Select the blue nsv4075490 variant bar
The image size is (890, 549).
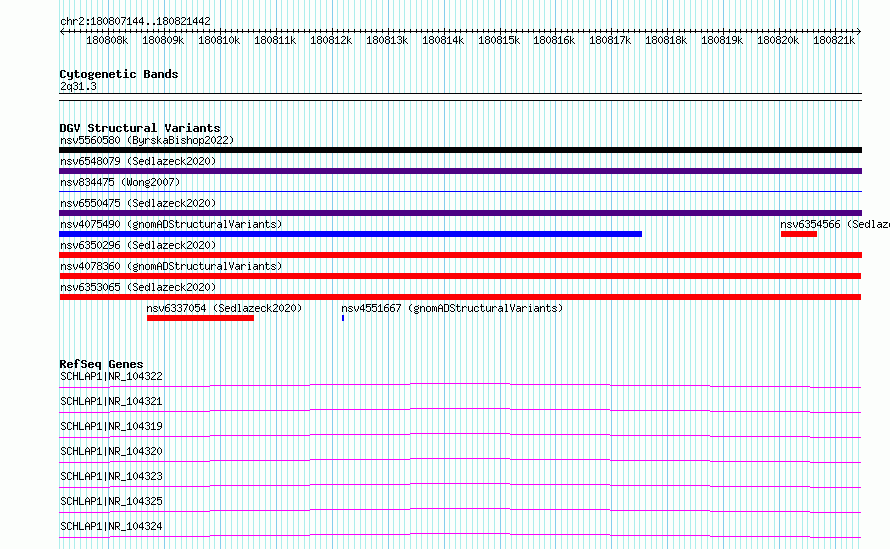350,234
